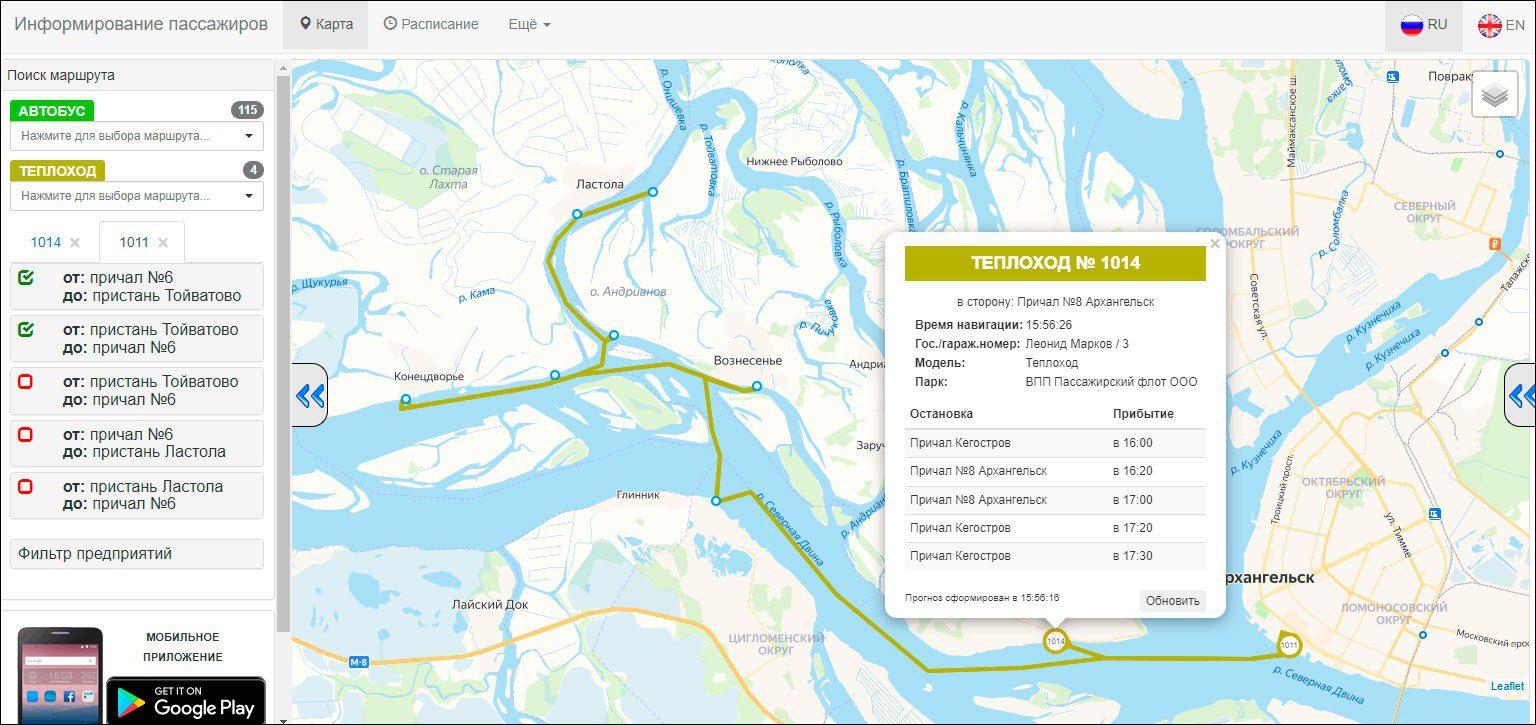Screen dimensions: 1536x725
Task: Open the Теплоход route selection dropdown
Action: coord(137,196)
